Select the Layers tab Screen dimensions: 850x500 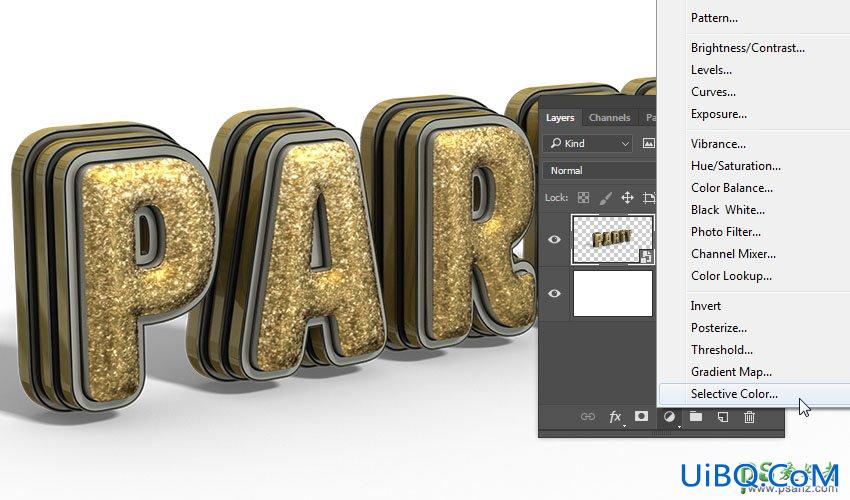[x=560, y=117]
